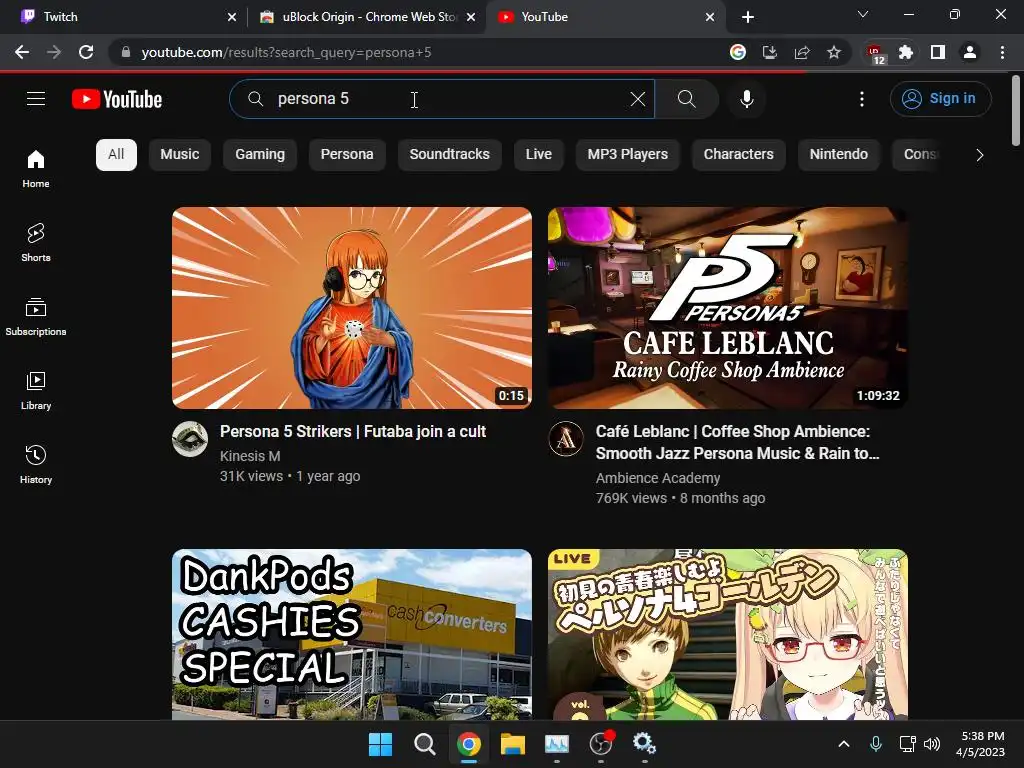Click the page vertical scrollbar
This screenshot has width=1024, height=768.
pos(1016,111)
